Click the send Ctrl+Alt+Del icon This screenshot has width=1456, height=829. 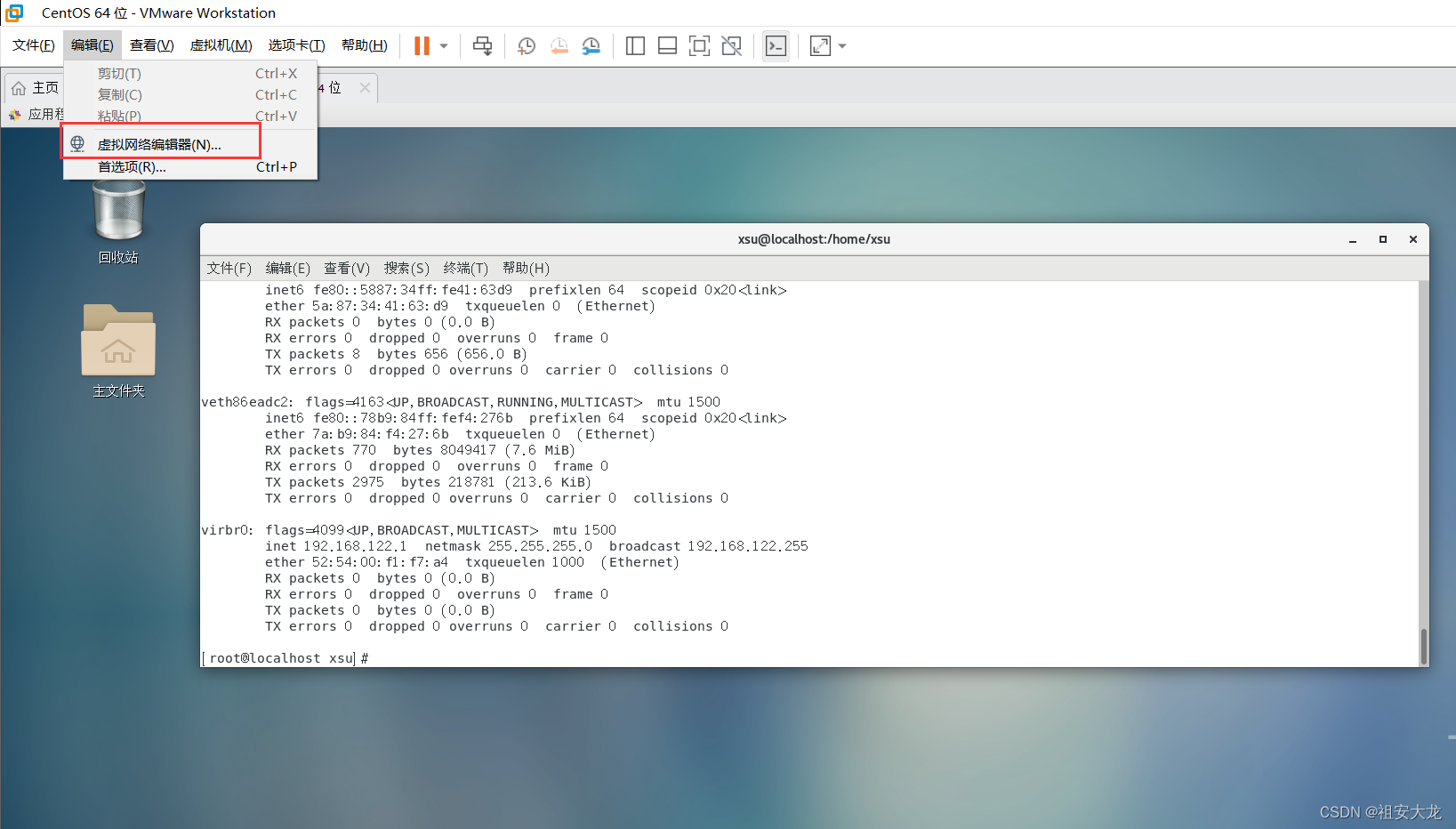tap(482, 45)
